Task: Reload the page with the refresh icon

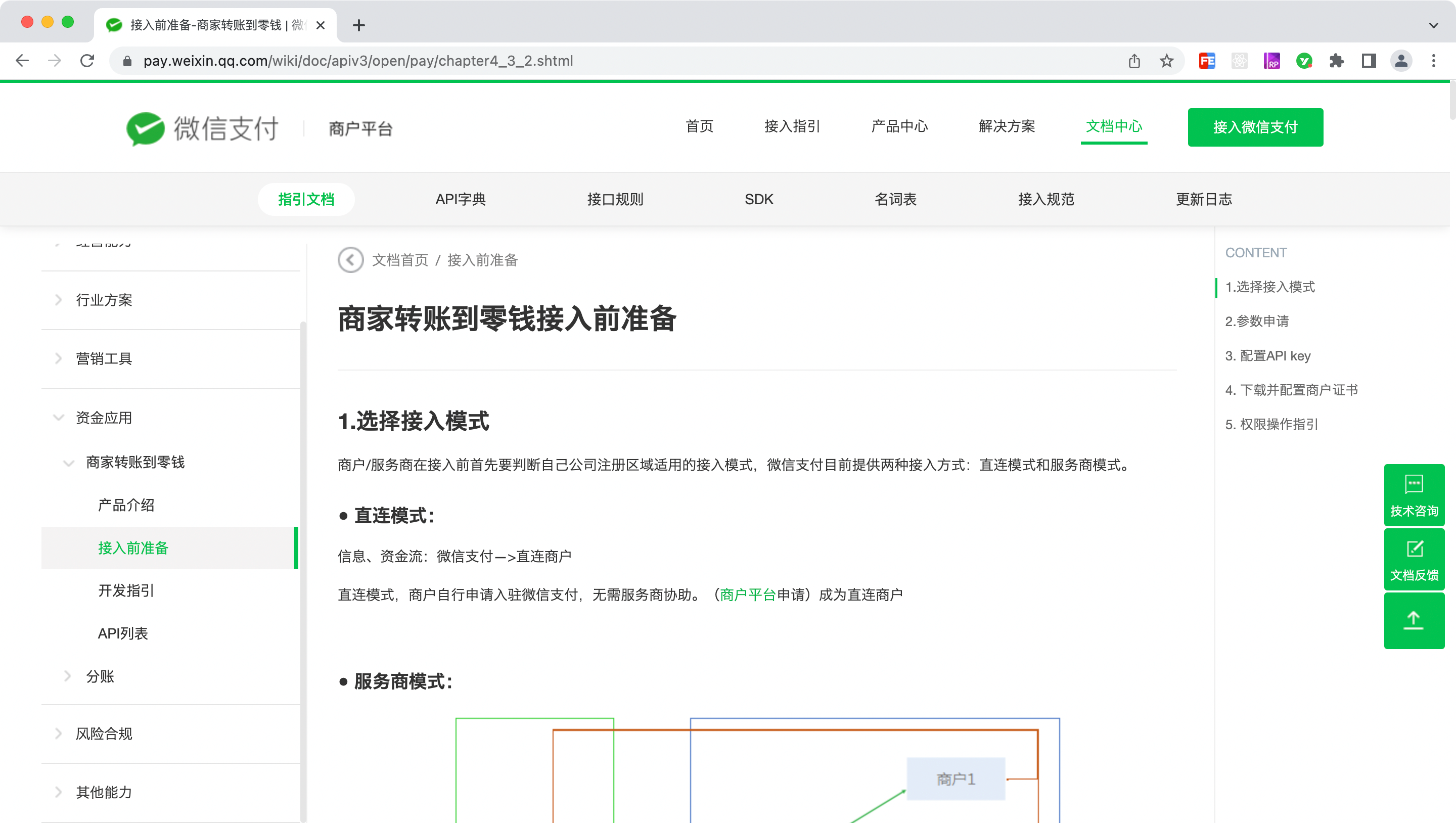Action: (87, 61)
